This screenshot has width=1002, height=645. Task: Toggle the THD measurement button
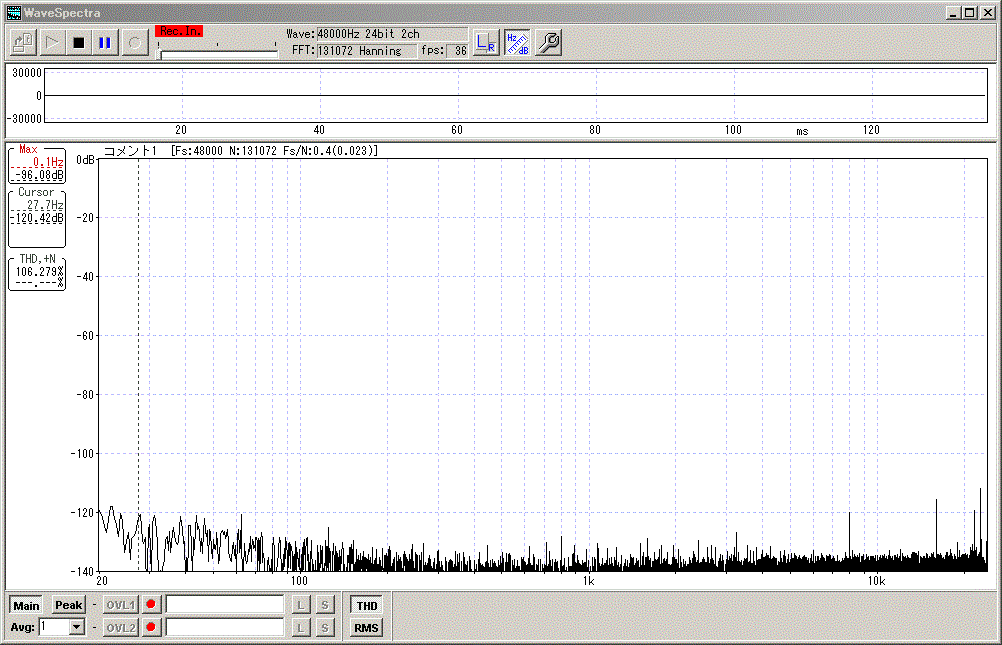[367, 605]
